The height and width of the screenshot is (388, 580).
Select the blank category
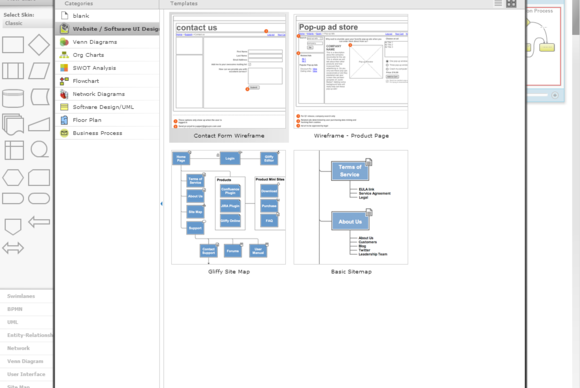coord(107,16)
